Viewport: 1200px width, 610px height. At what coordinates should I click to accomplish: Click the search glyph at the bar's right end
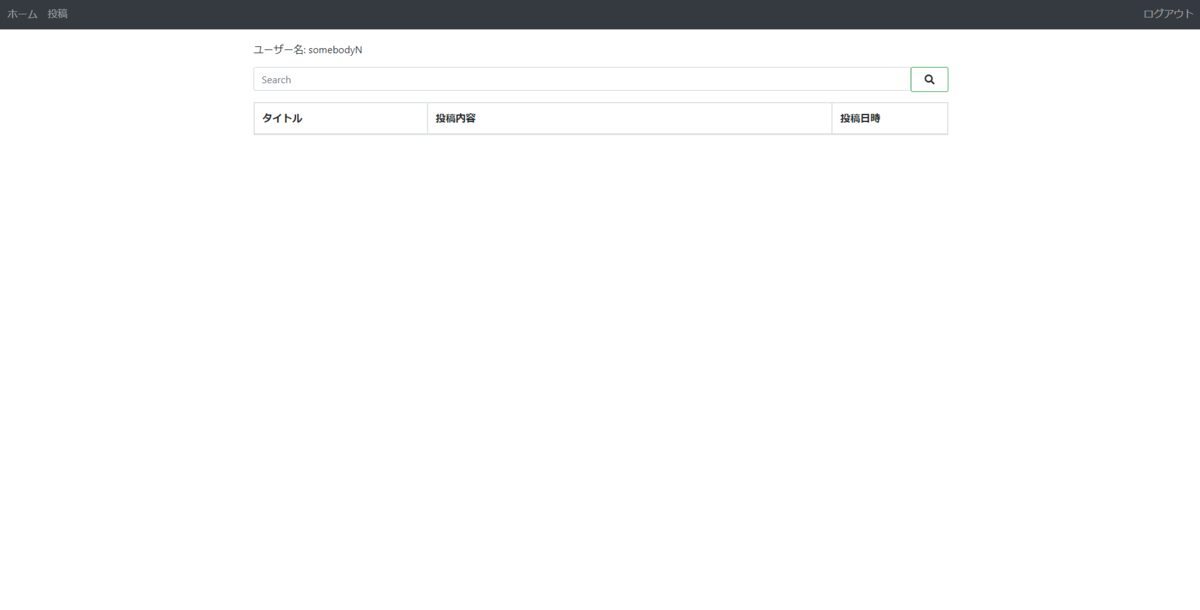click(929, 78)
